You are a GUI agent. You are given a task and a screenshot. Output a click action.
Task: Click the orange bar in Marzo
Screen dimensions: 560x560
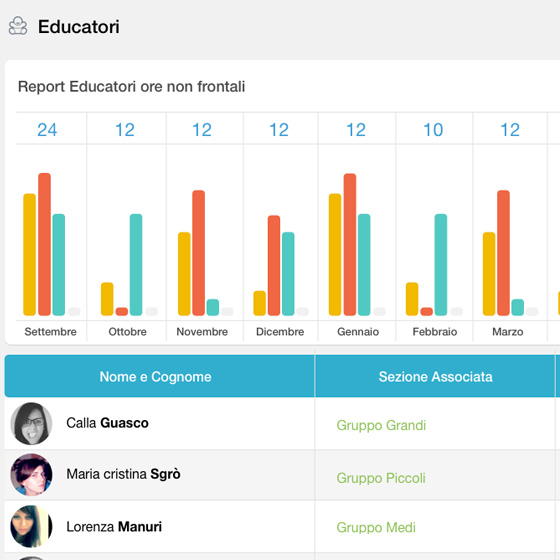(x=504, y=253)
